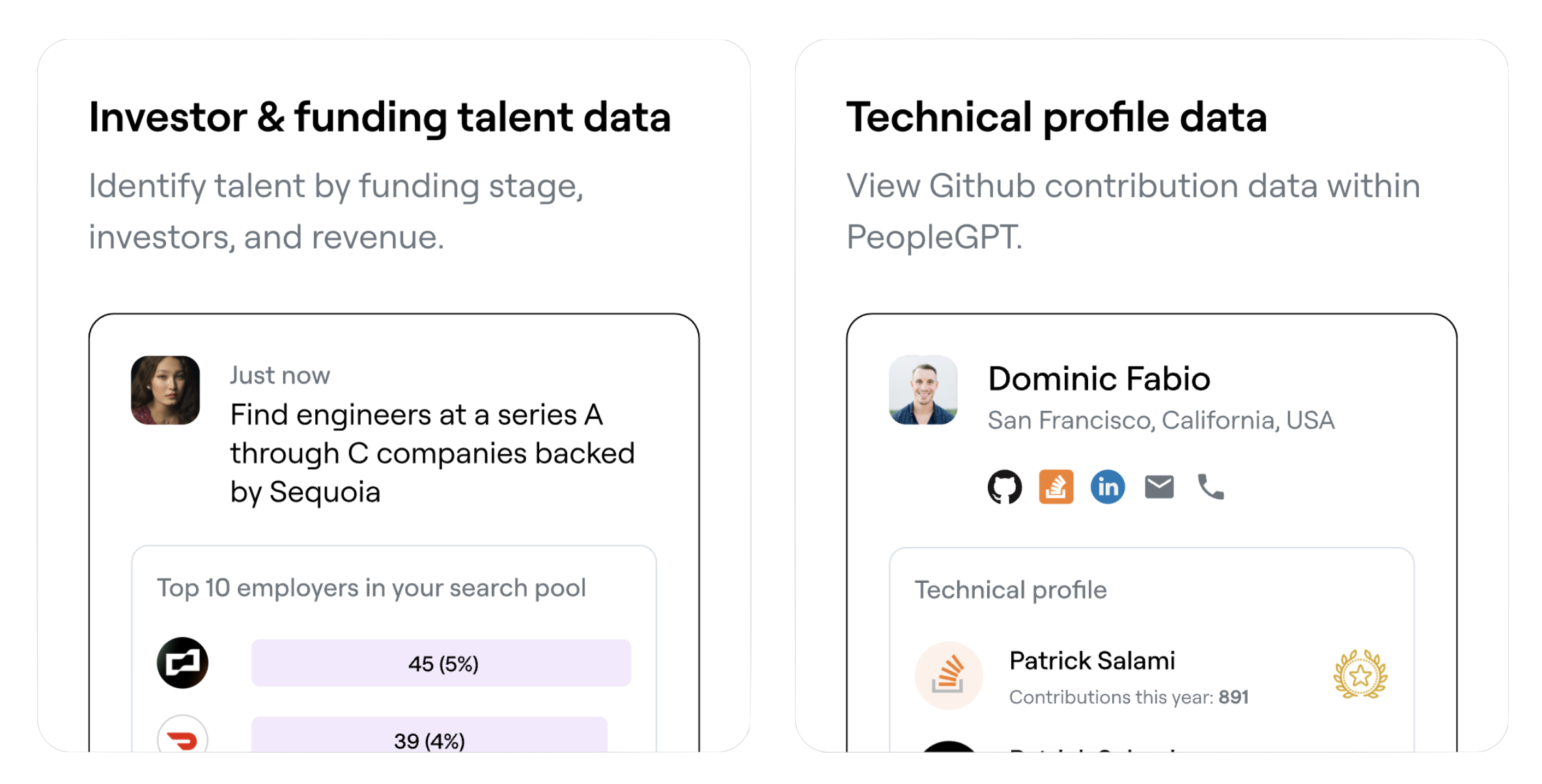1542x784 pixels.
Task: Click Top 10 employers in your search pool
Action: [x=371, y=588]
